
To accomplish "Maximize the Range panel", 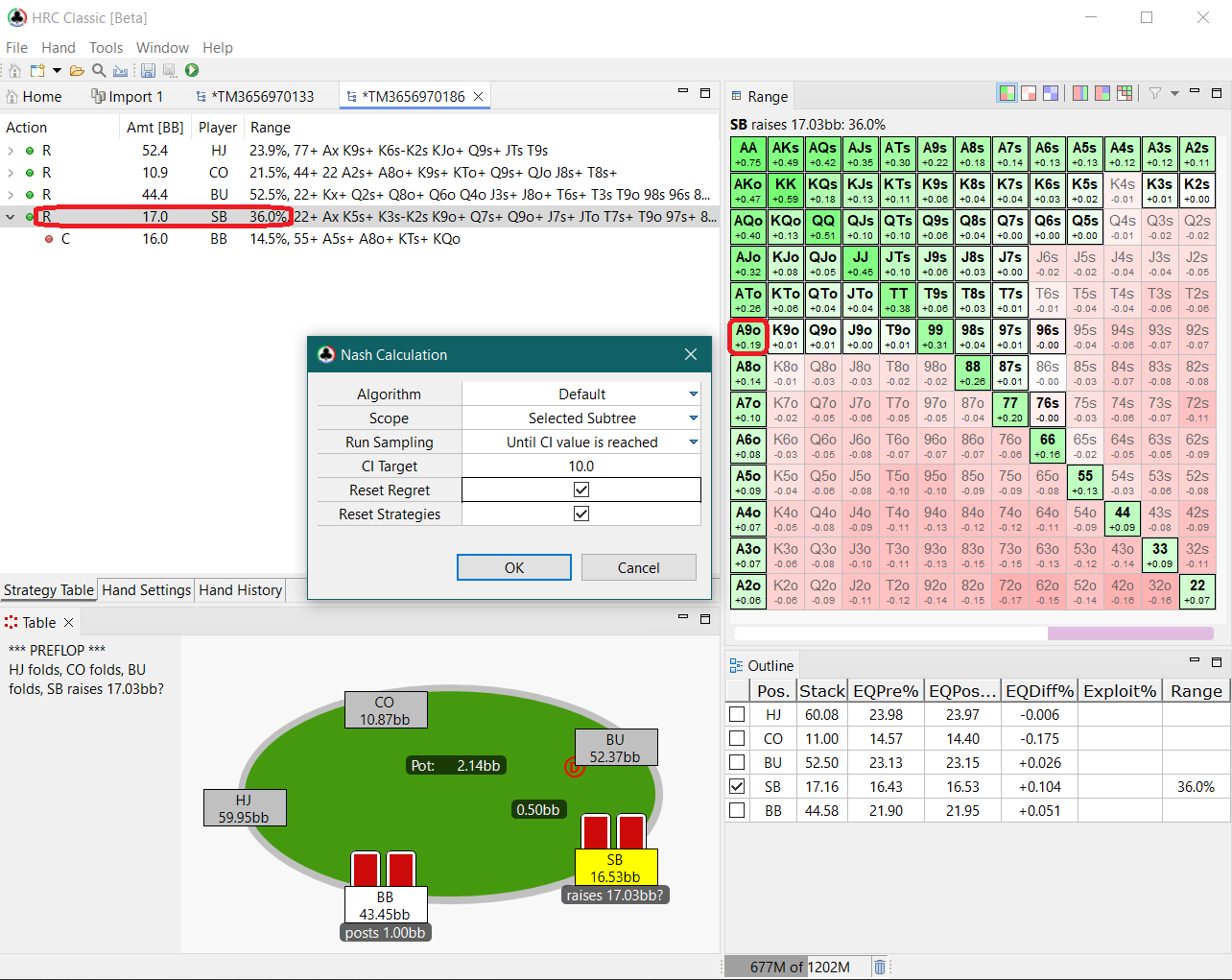I will tap(1217, 92).
